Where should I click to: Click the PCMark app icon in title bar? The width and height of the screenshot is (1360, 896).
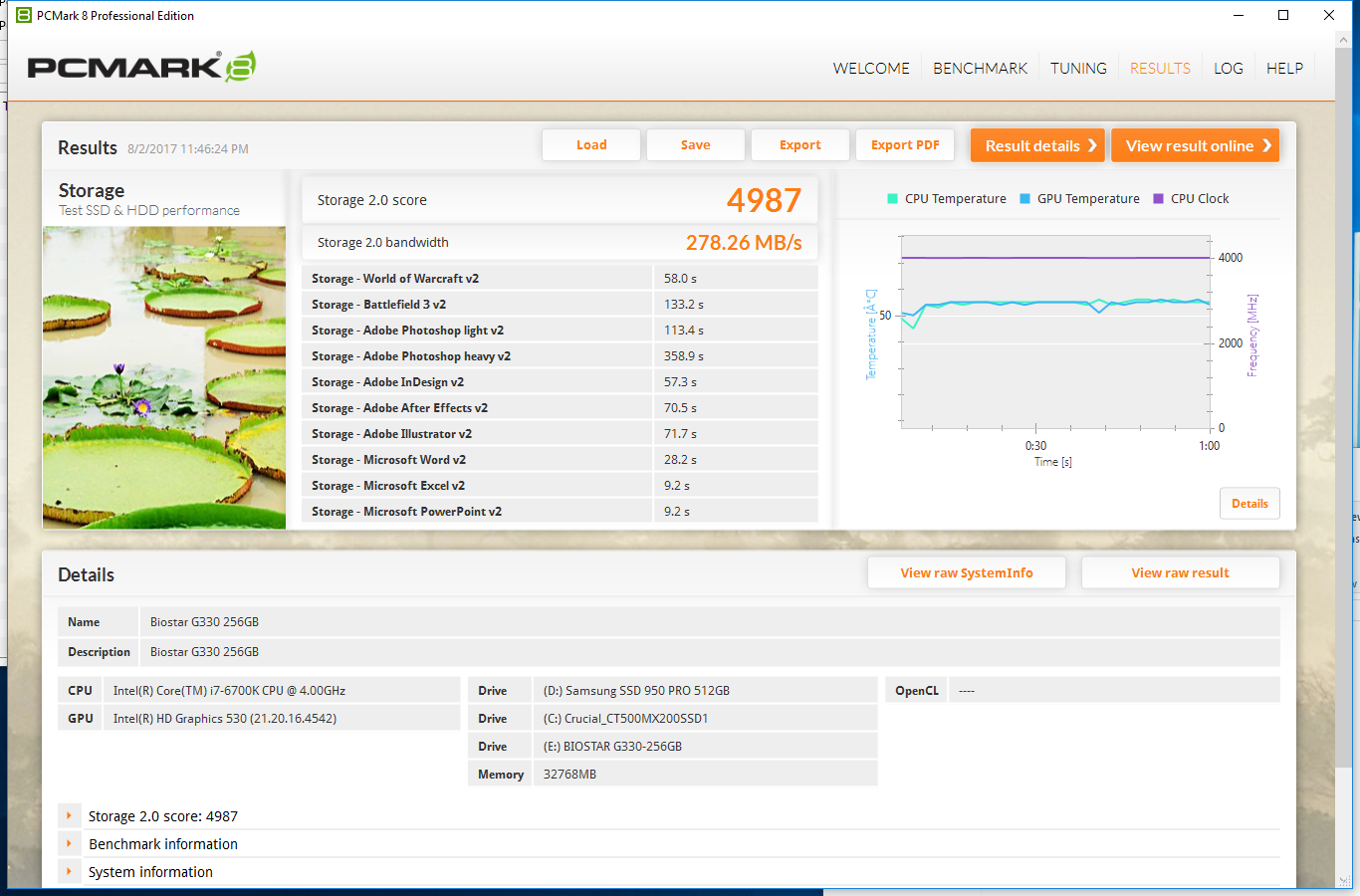pos(24,15)
